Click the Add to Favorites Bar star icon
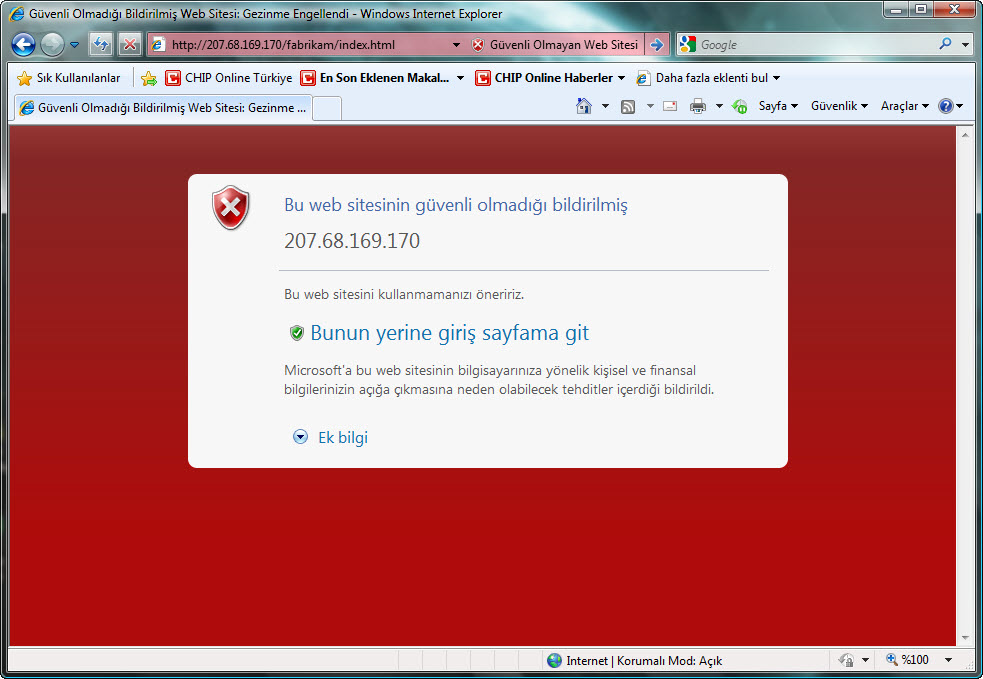This screenshot has height=679, width=983. [149, 78]
